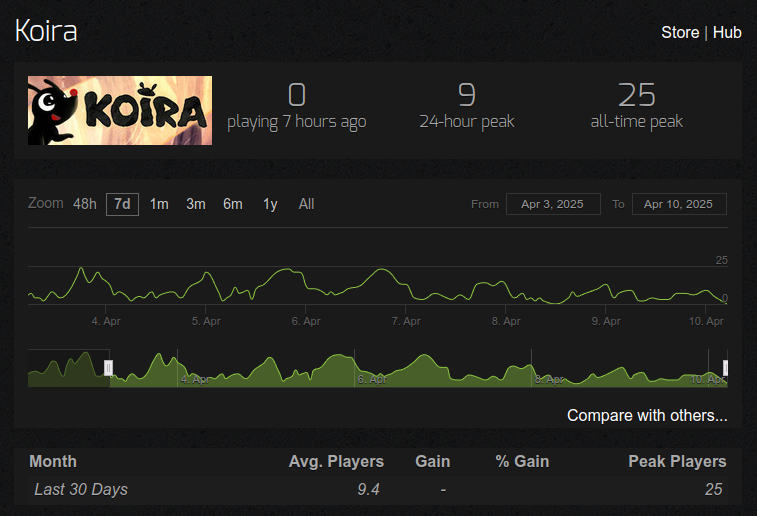Click the Koira game banner image
This screenshot has width=757, height=516.
120,110
